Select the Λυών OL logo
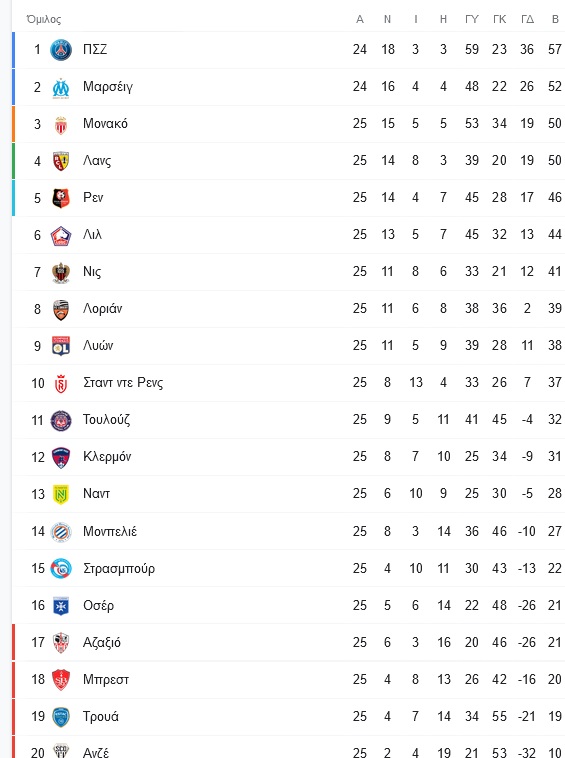Image resolution: width=565 pixels, height=758 pixels. tap(61, 346)
